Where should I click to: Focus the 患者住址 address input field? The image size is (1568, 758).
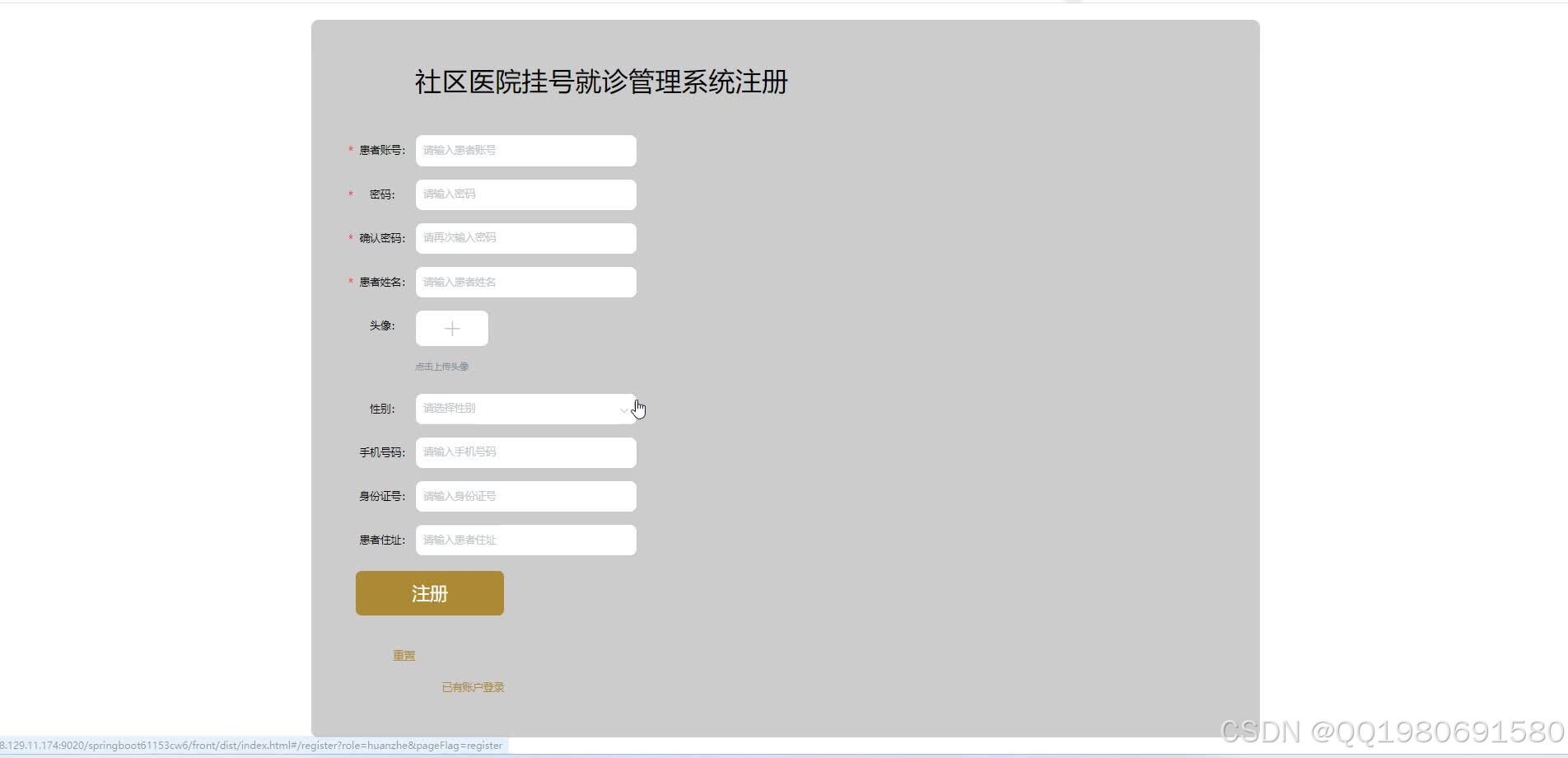(525, 540)
